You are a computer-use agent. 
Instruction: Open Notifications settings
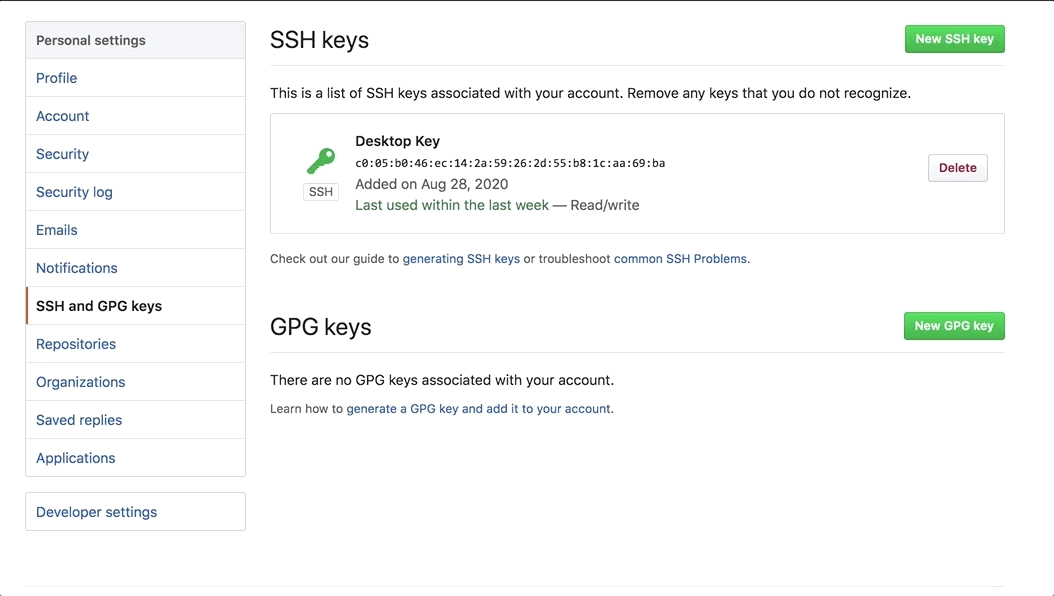77,268
